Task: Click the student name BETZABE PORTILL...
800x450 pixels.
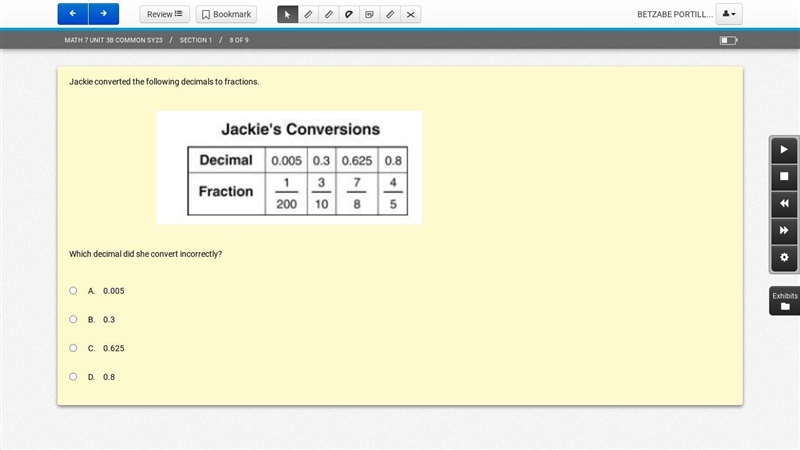Action: [x=674, y=14]
